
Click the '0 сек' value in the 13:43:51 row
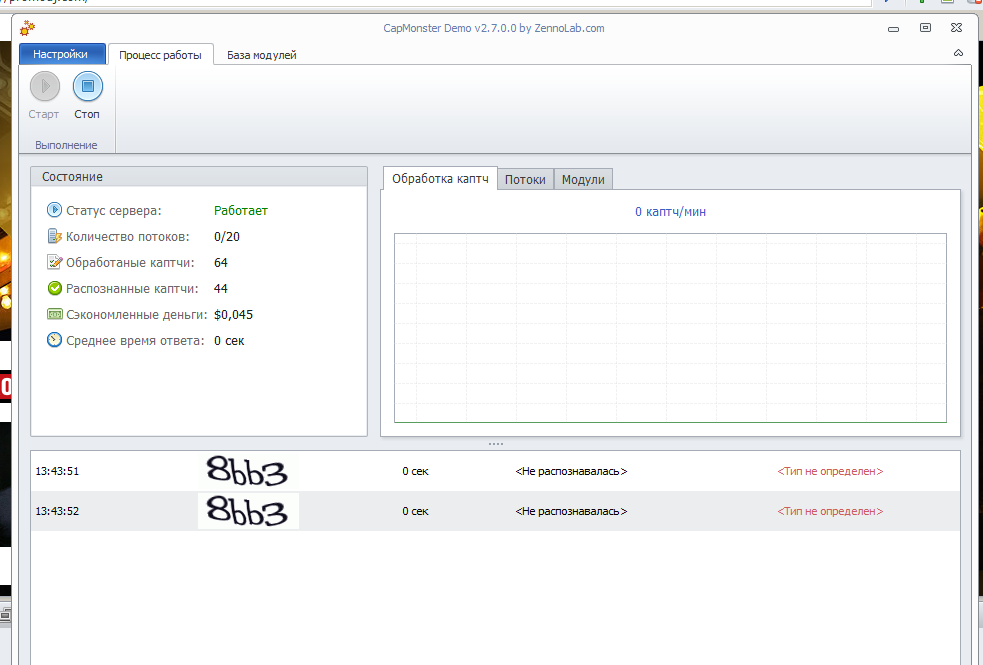tap(415, 471)
